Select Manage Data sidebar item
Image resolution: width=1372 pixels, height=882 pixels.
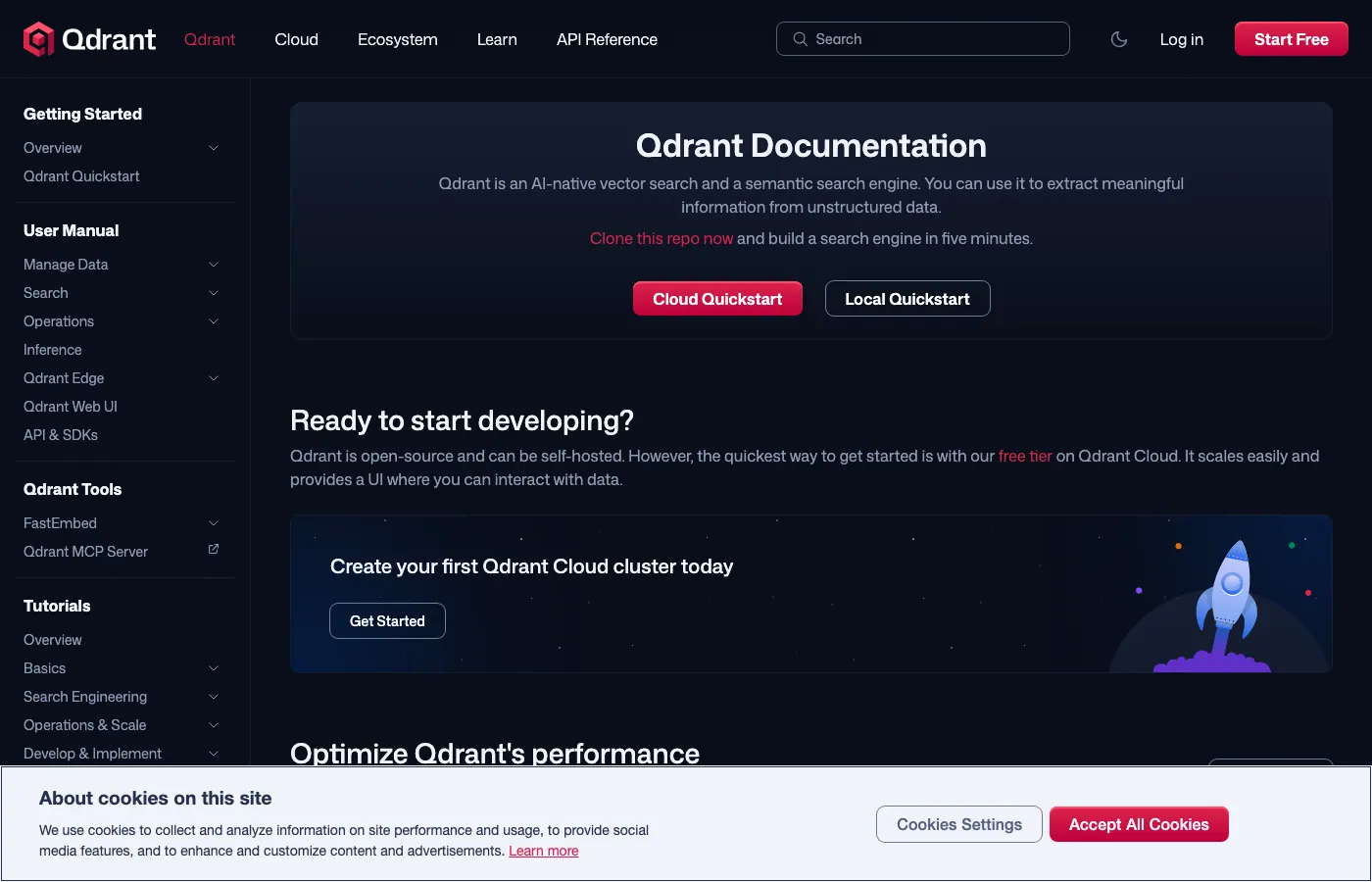(x=66, y=265)
